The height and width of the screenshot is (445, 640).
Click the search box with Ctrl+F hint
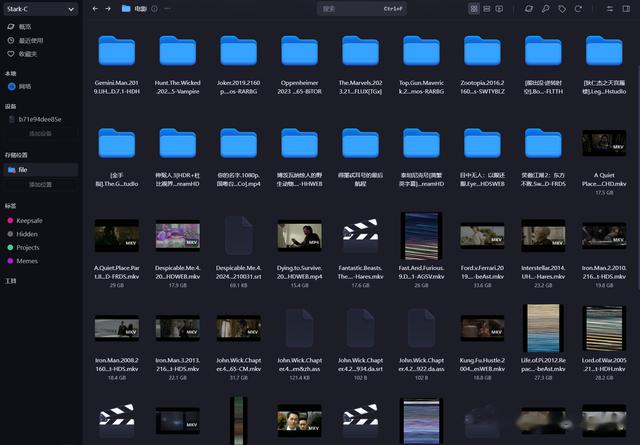362,9
